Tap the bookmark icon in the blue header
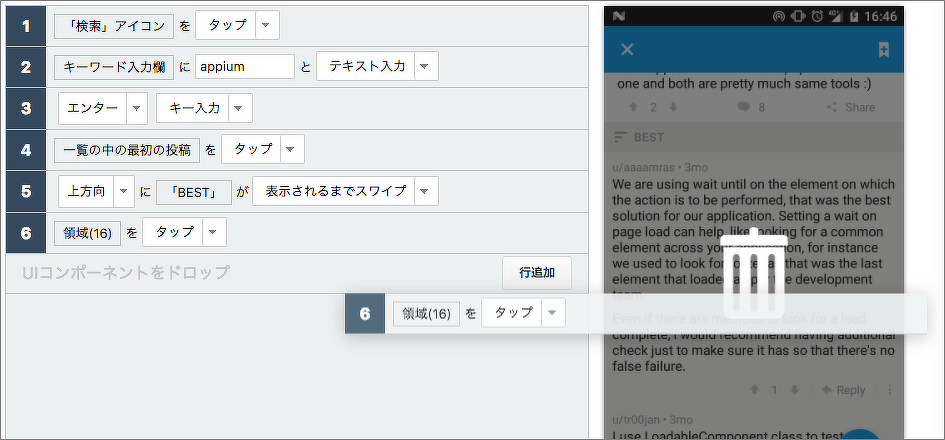Viewport: 945px width, 440px height. coord(883,50)
